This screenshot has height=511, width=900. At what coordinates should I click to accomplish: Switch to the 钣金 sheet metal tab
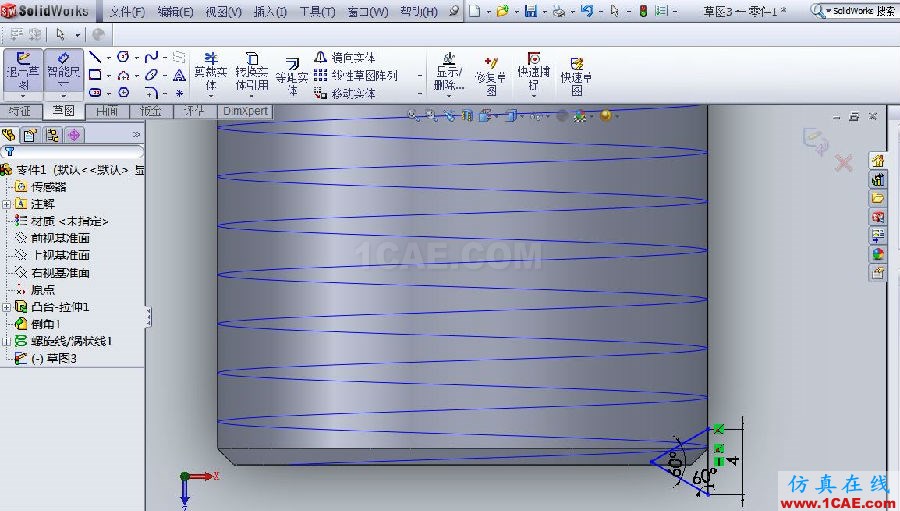[151, 111]
